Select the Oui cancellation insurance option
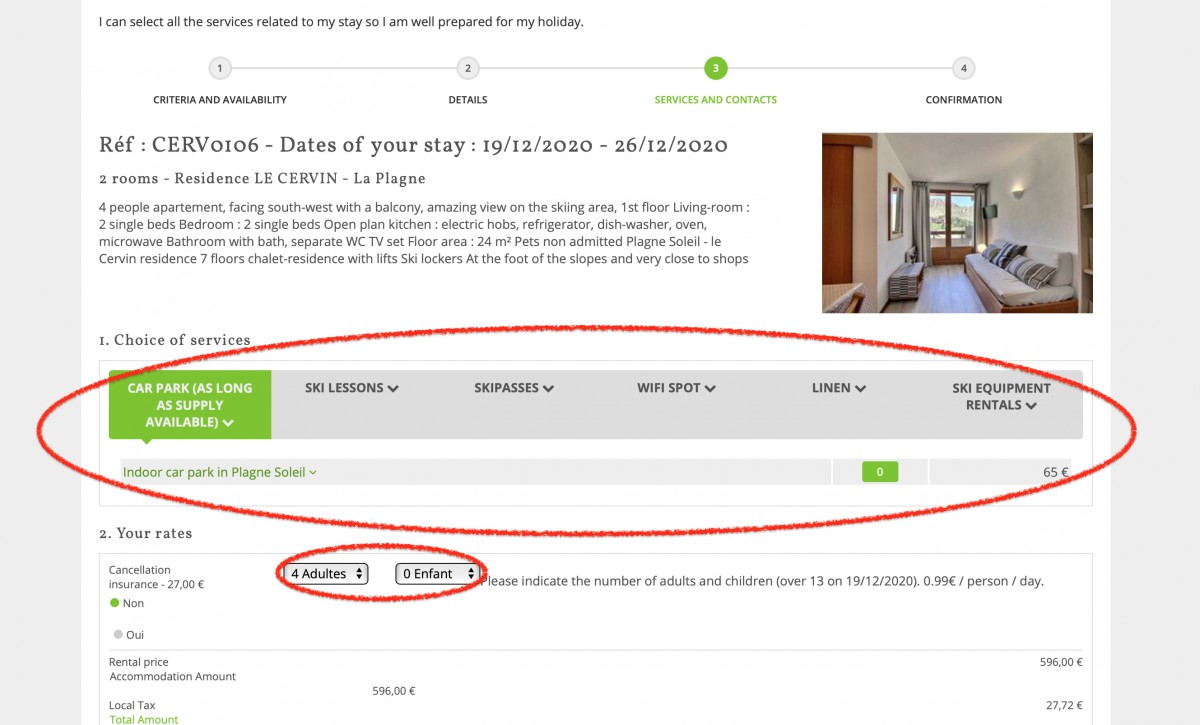The width and height of the screenshot is (1200, 725). [x=119, y=634]
